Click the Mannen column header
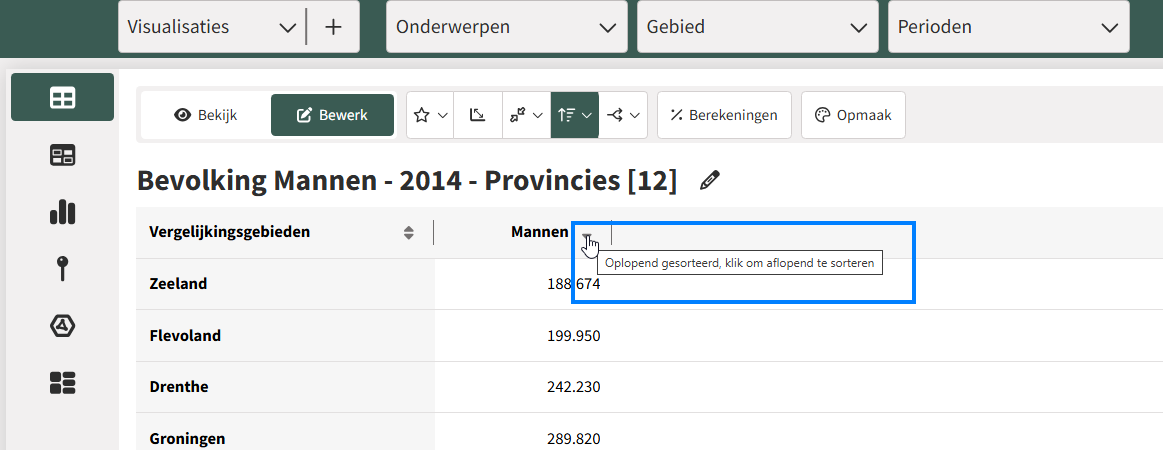Image resolution: width=1163 pixels, height=450 pixels. (539, 232)
